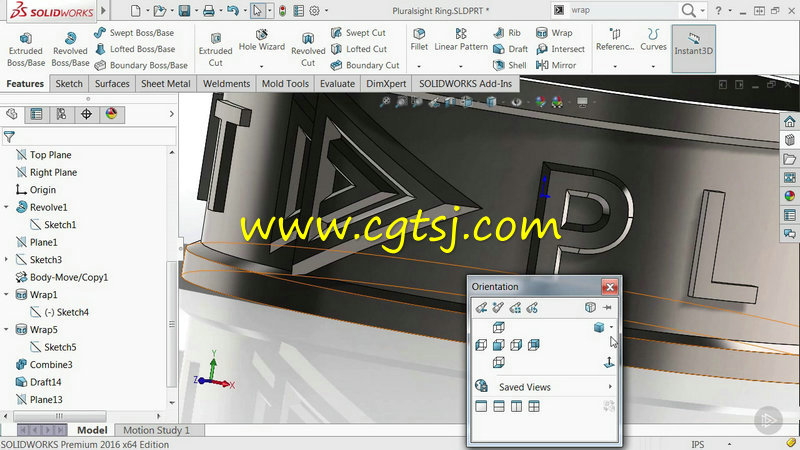Open the Sketch ribbon tab
This screenshot has width=800, height=450.
(x=69, y=84)
